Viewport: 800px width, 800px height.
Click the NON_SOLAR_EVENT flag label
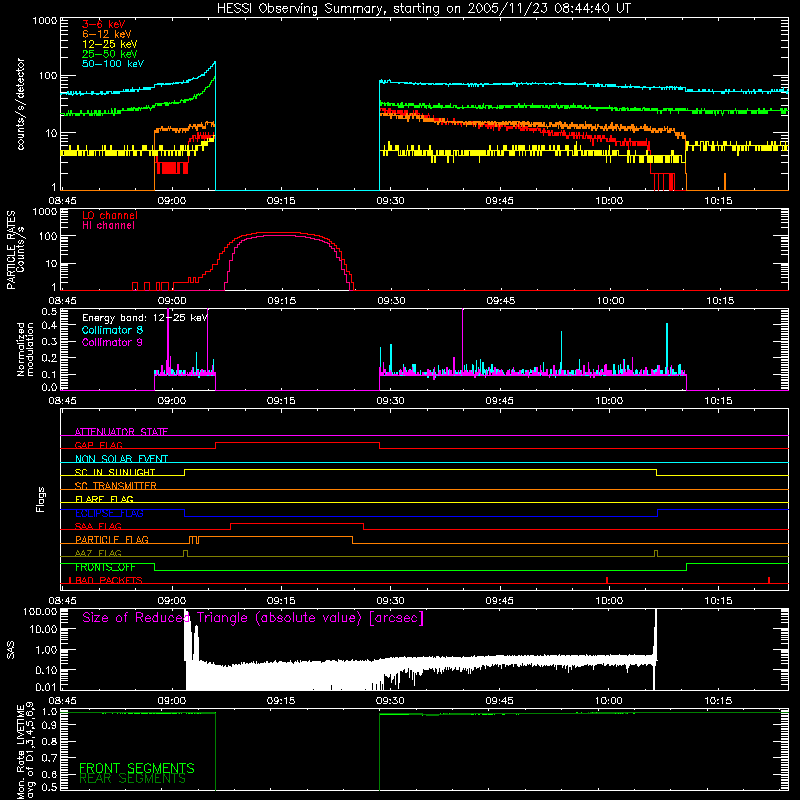coord(121,459)
